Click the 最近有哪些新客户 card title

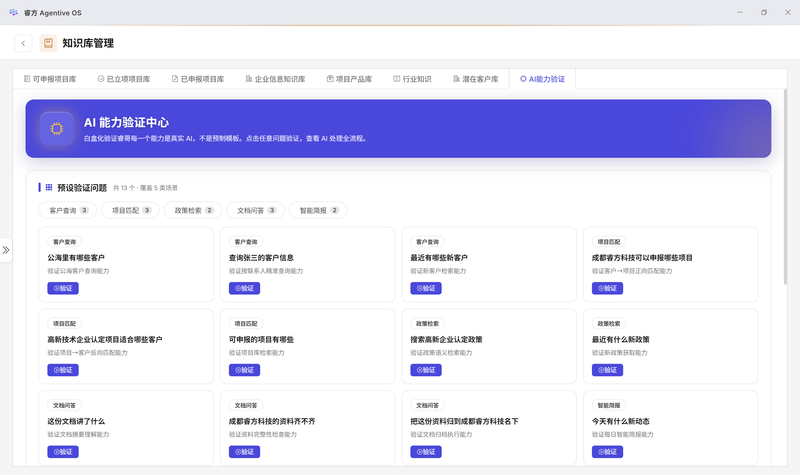coord(439,258)
